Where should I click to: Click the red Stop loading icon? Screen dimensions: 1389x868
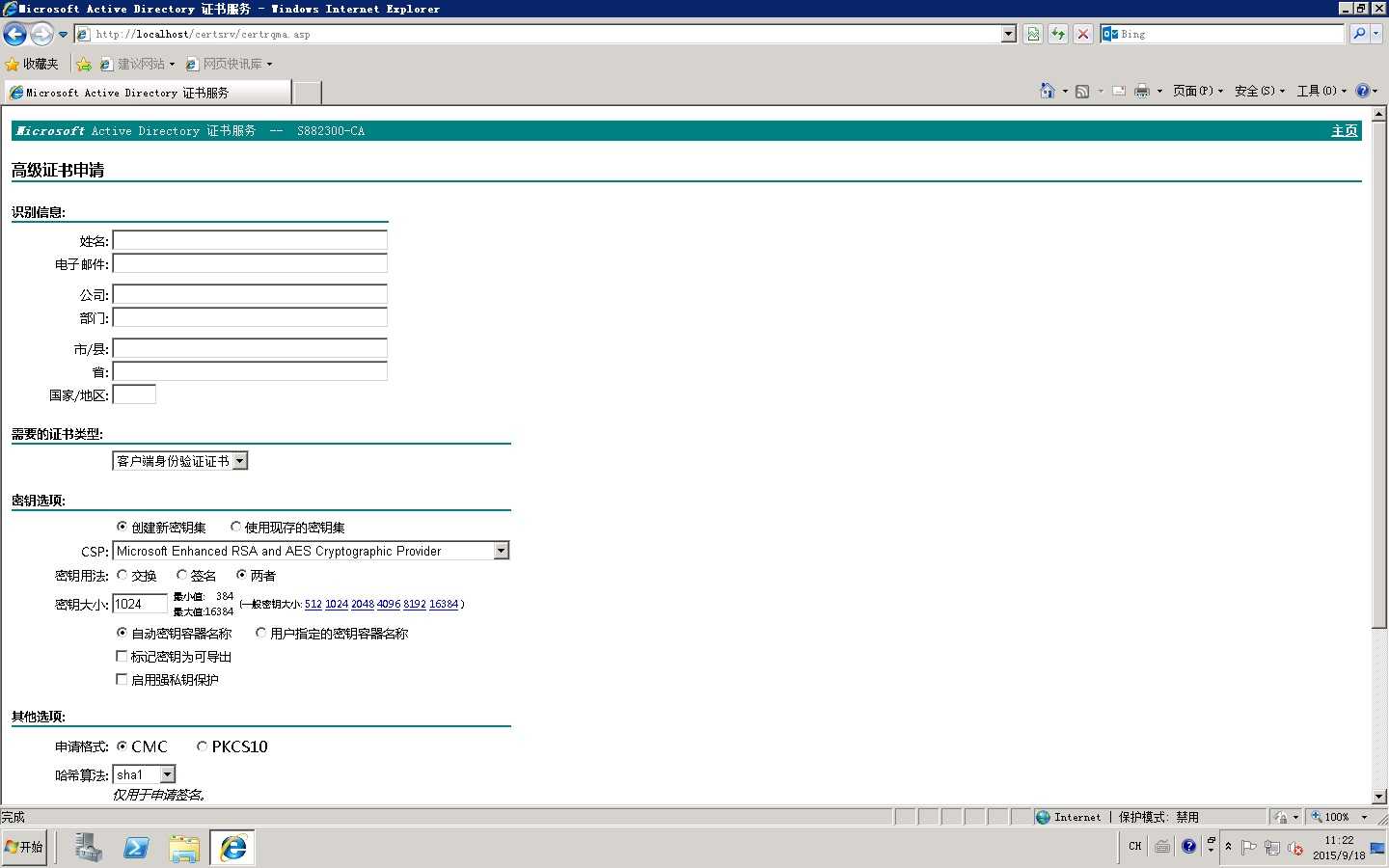tap(1083, 34)
